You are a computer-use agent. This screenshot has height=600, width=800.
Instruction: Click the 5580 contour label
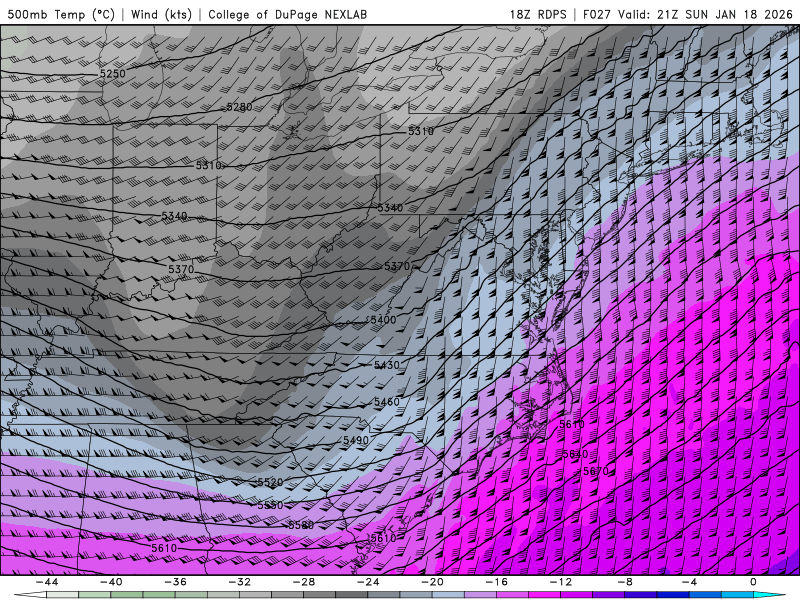click(x=301, y=525)
